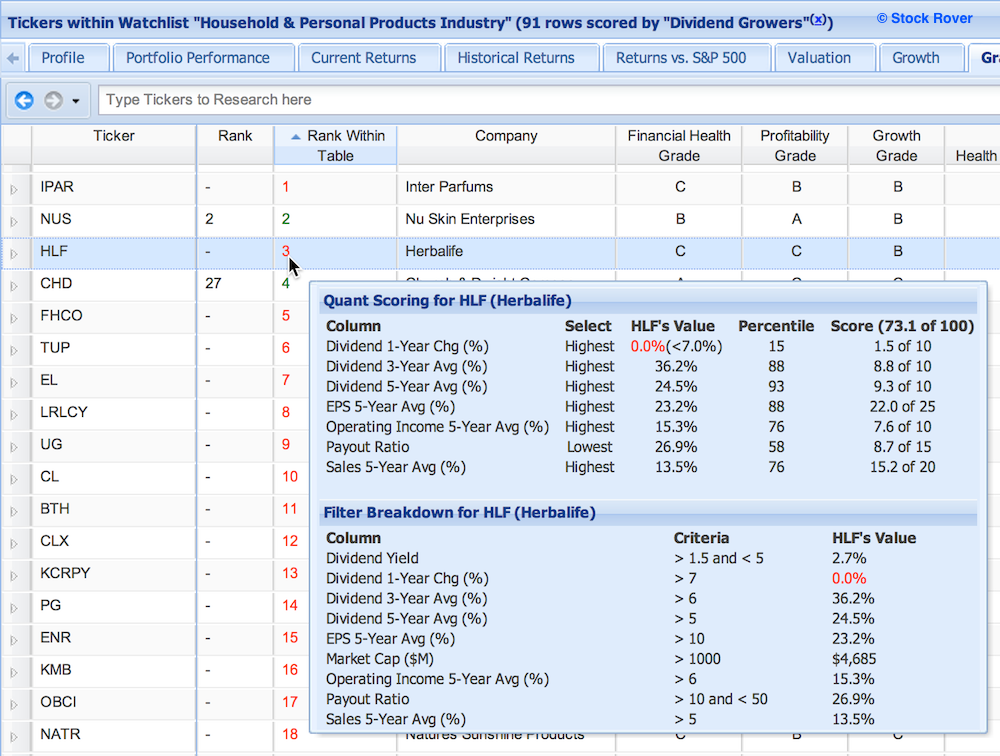1000x756 pixels.
Task: Click the blue back navigation arrow
Action: 24,100
